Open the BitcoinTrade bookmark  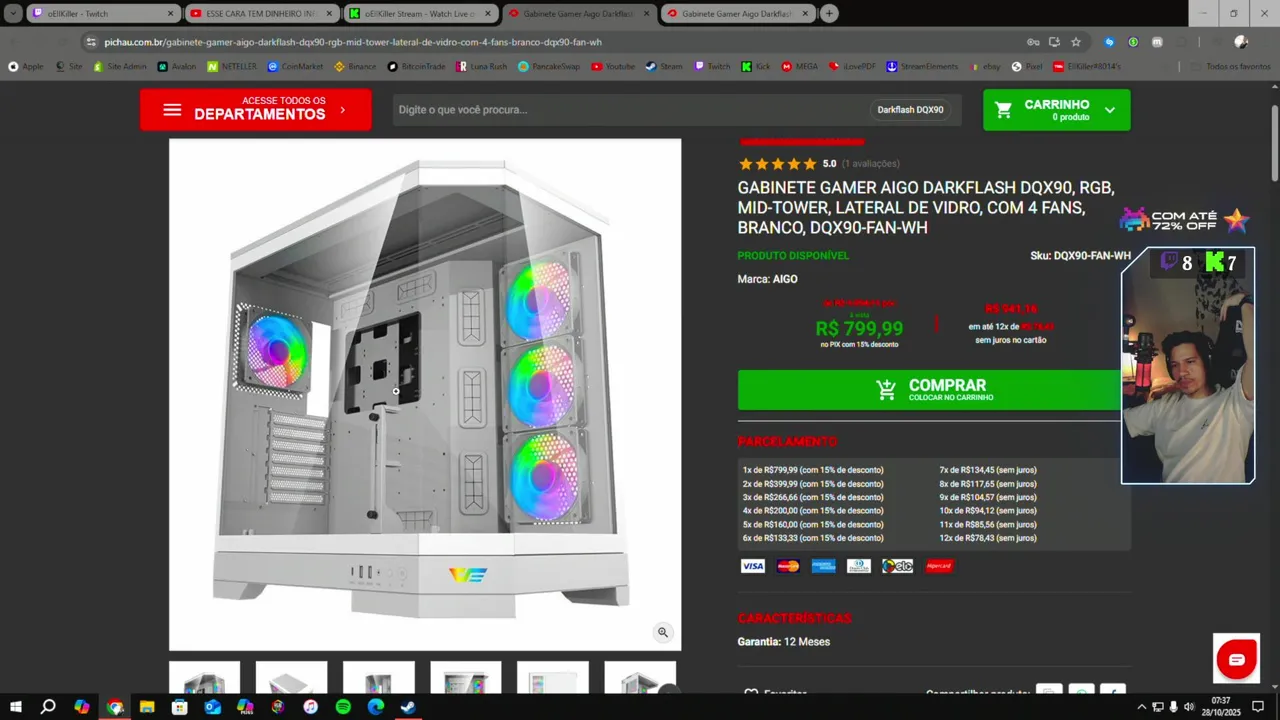(416, 66)
